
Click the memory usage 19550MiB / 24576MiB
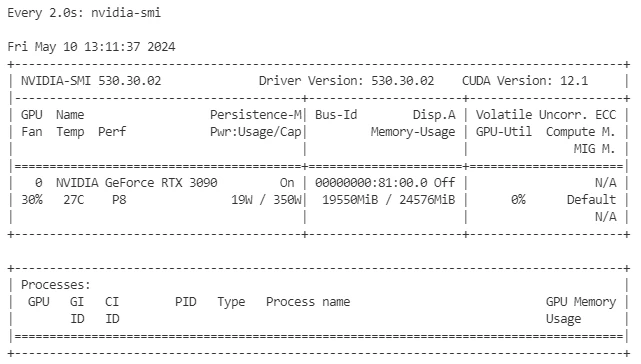(x=389, y=200)
